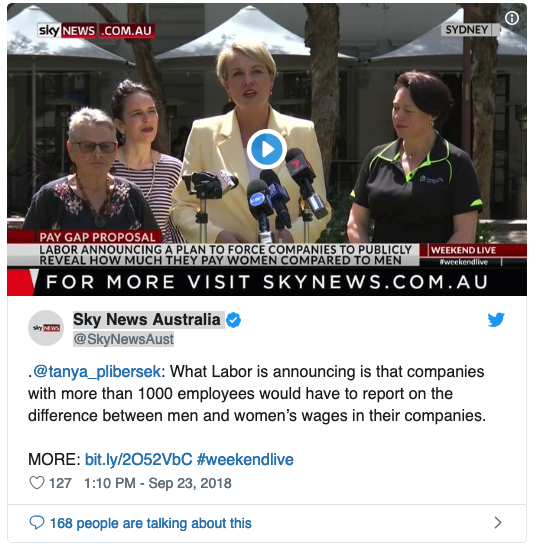The width and height of the screenshot is (533, 549).
Task: Click the FOR MORE VISIT SKYNEWS.COM.AU banner
Action: tap(267, 282)
